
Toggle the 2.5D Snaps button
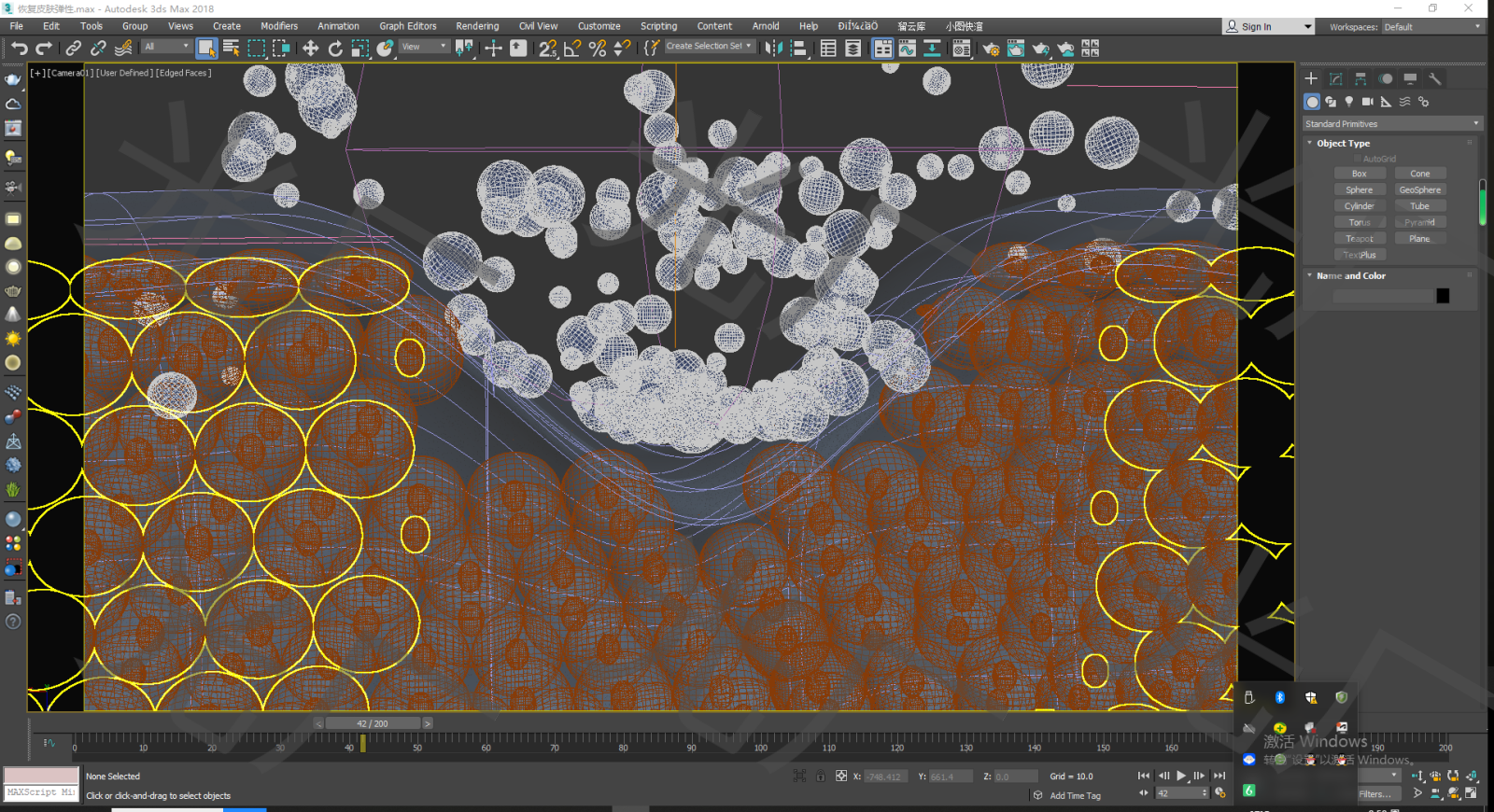pyautogui.click(x=548, y=48)
